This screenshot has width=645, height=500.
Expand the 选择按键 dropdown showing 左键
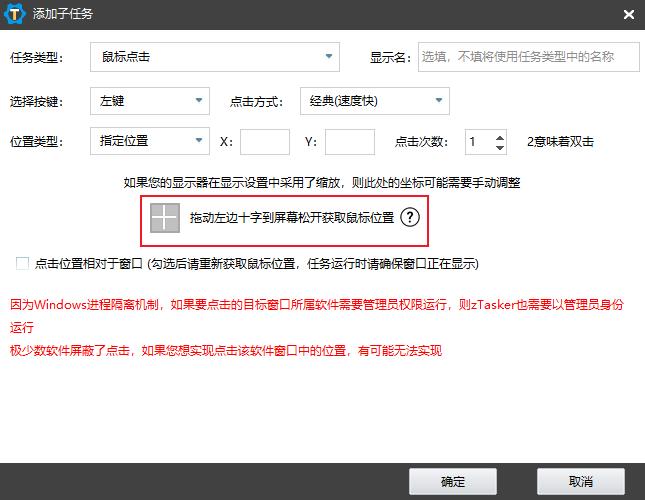(150, 101)
